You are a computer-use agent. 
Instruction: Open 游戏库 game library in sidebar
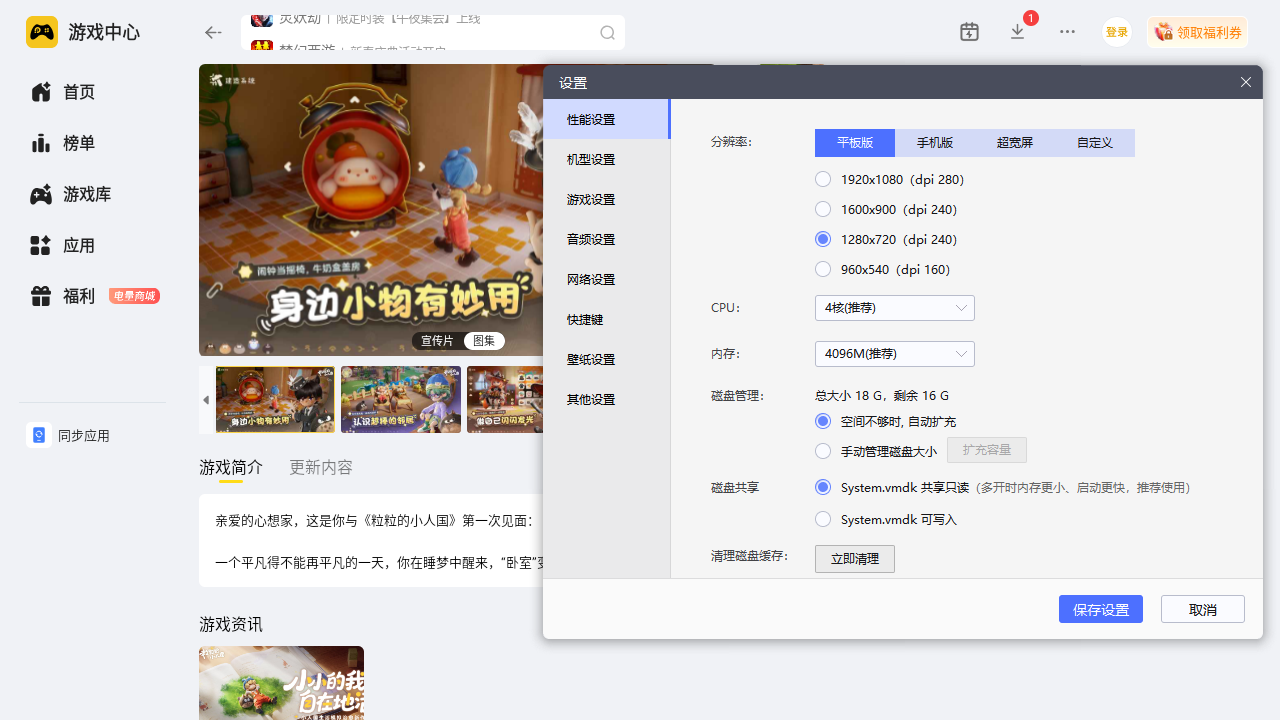click(86, 194)
